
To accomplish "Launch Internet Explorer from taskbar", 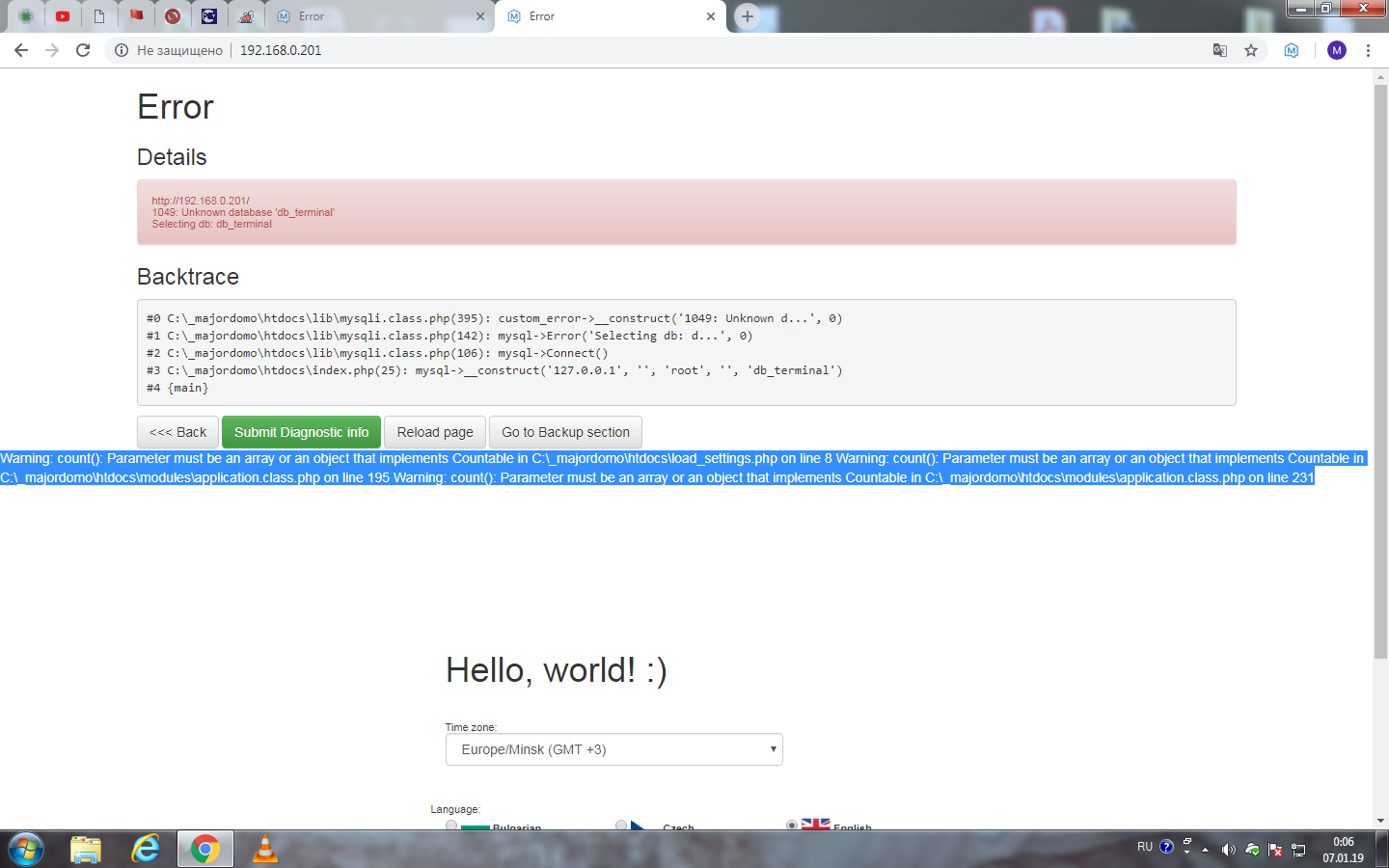I will coord(146,850).
